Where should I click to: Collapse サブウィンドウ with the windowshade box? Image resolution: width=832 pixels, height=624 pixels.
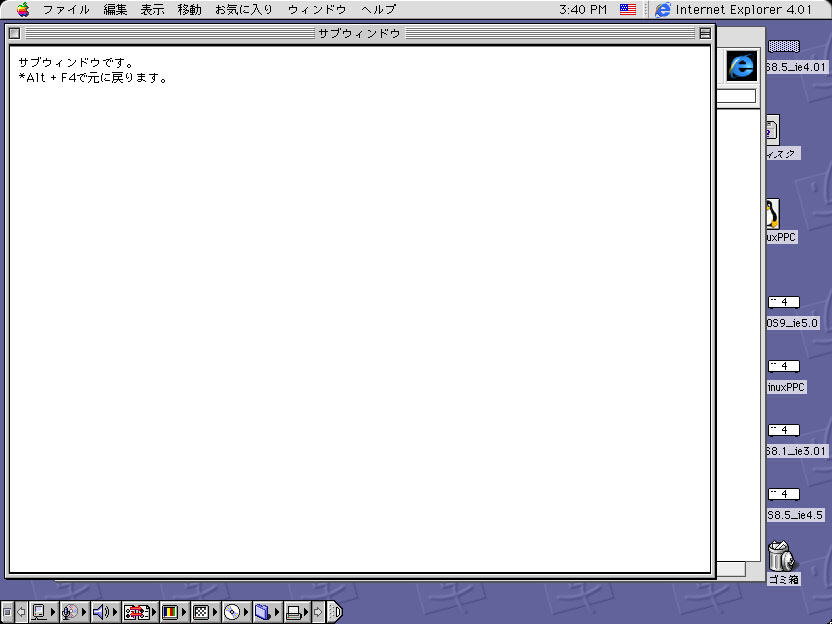tap(705, 33)
